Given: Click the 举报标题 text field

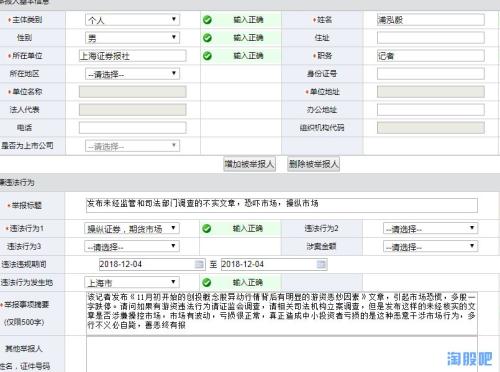Looking at the screenshot, I should [282, 205].
